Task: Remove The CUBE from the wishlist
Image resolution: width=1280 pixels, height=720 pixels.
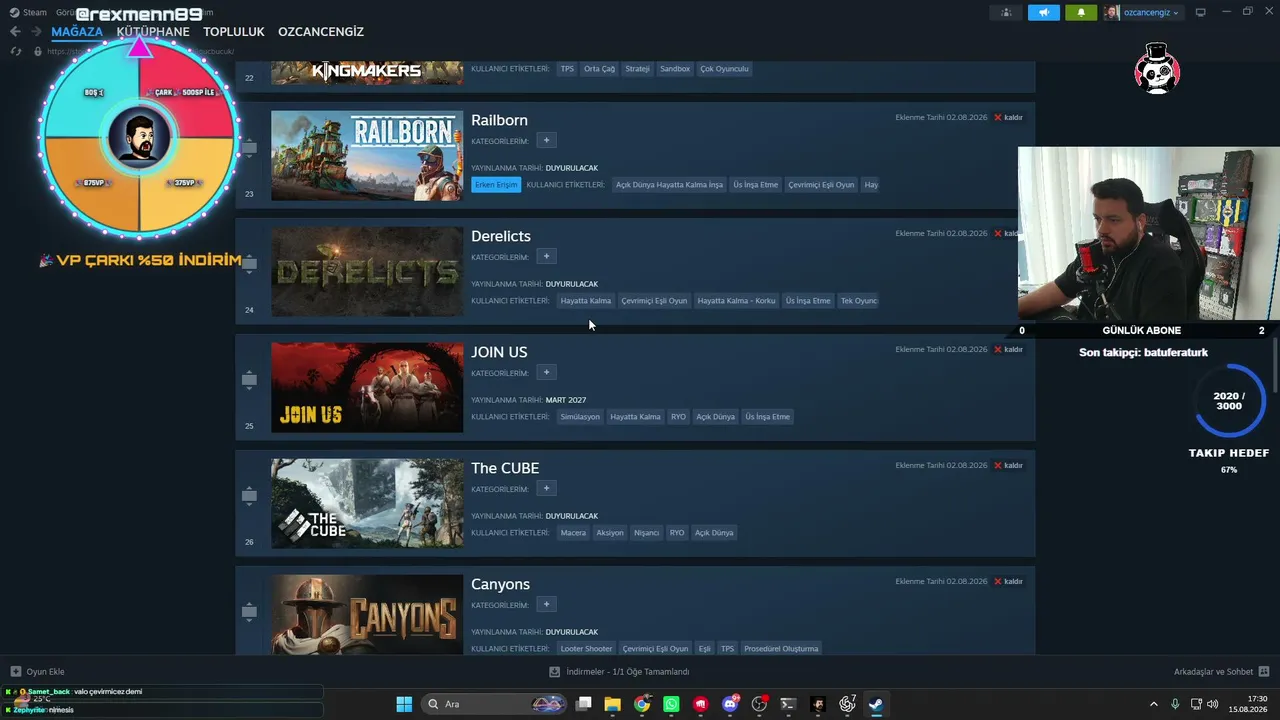Action: pos(1008,466)
